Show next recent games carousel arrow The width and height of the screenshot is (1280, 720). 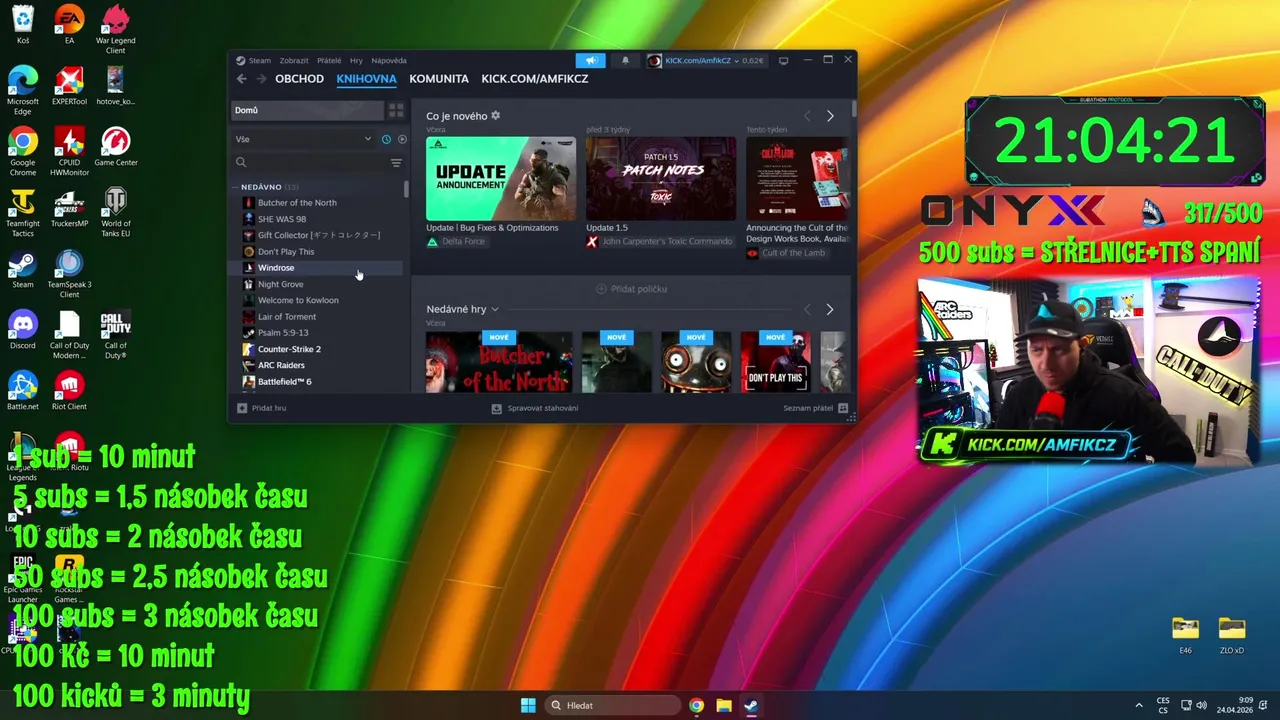[x=830, y=310]
